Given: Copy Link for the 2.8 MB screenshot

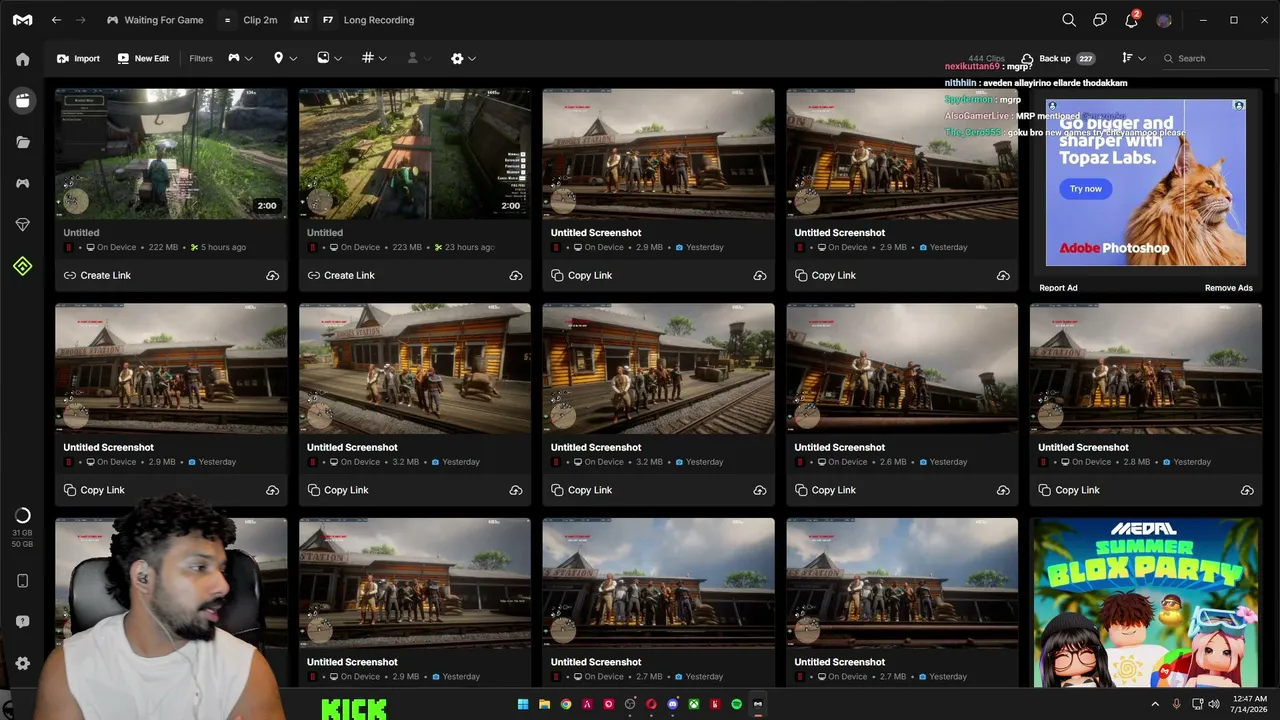Looking at the screenshot, I should point(1069,490).
